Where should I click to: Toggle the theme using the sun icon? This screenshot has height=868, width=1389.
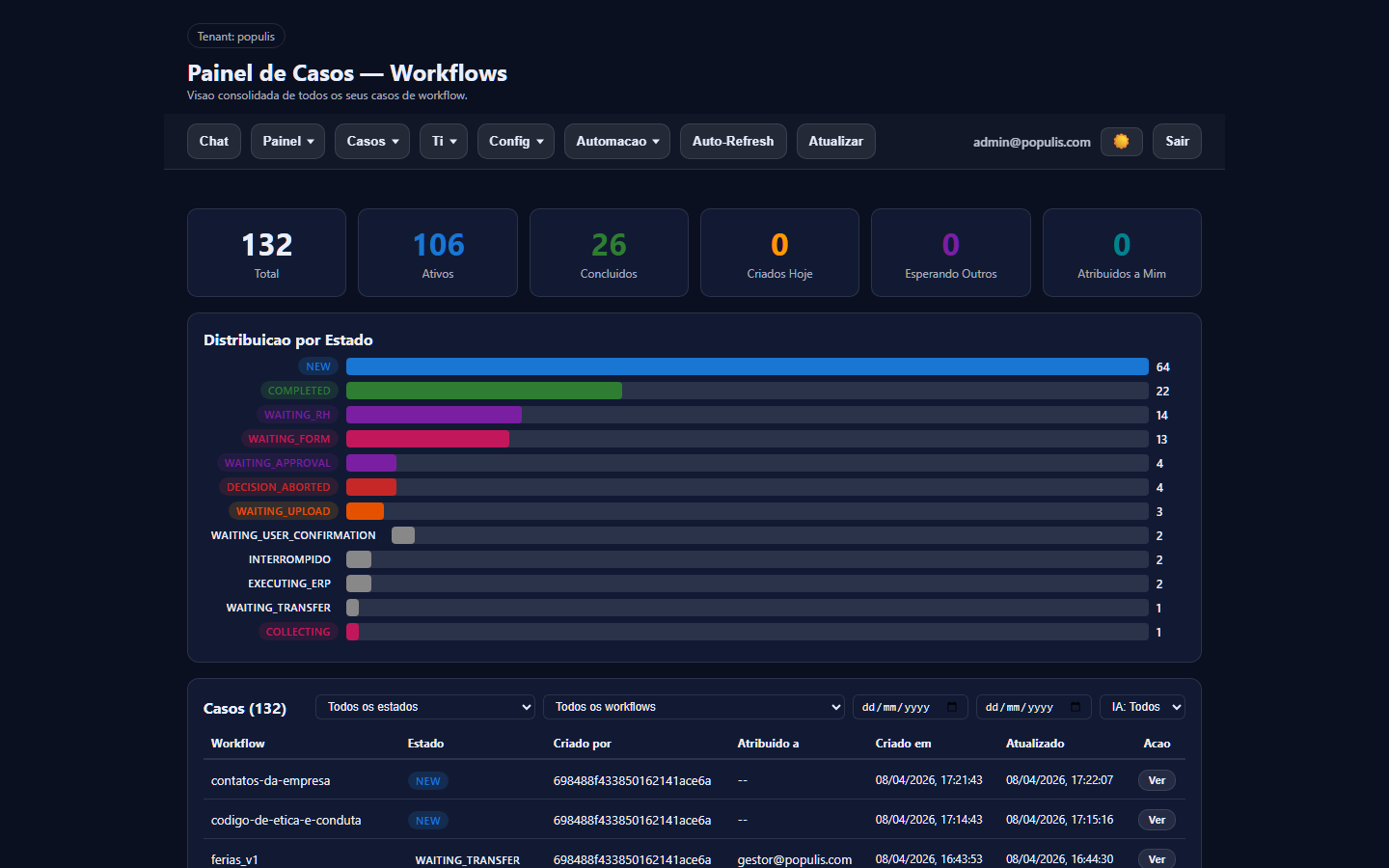click(x=1121, y=141)
